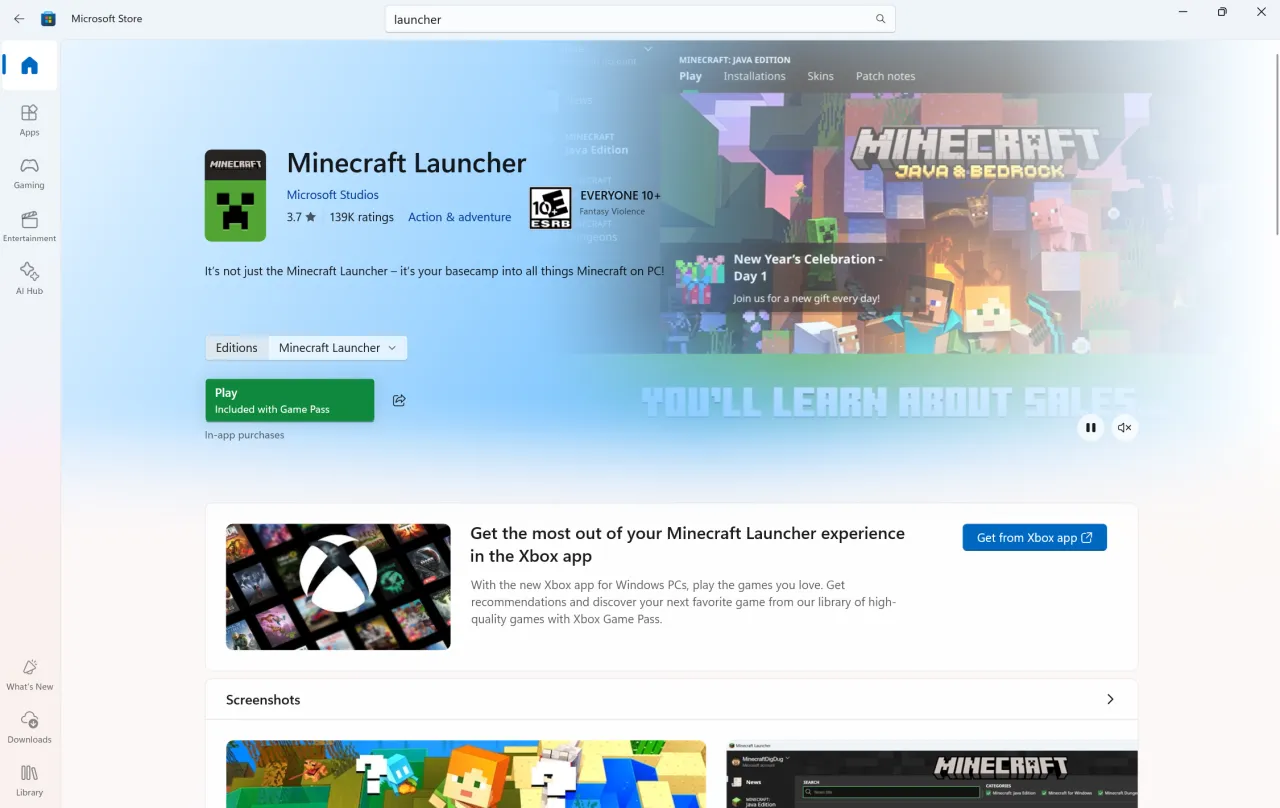Image resolution: width=1280 pixels, height=808 pixels.
Task: Open the Gaming section in the sidebar
Action: coord(29,173)
